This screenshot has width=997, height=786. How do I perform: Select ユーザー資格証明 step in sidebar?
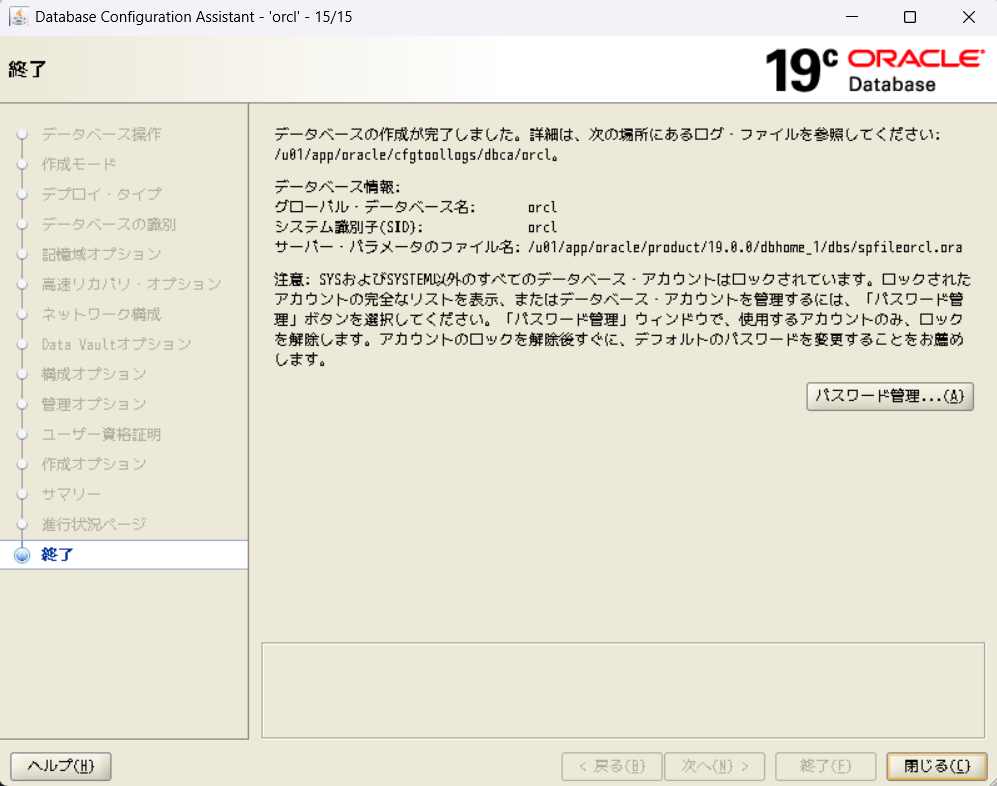tap(101, 434)
